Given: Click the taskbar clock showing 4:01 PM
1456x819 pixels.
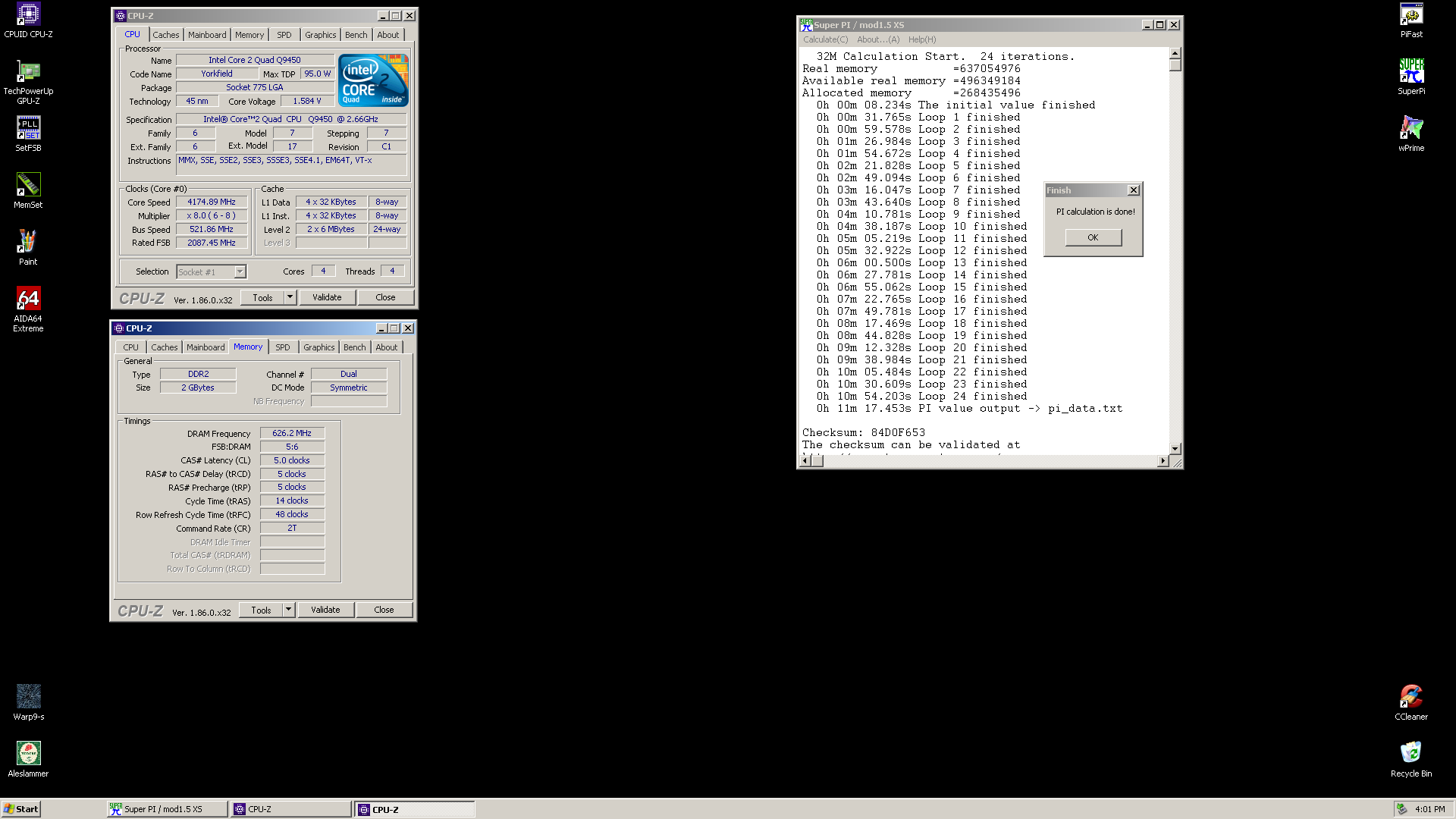Looking at the screenshot, I should pos(1429,809).
